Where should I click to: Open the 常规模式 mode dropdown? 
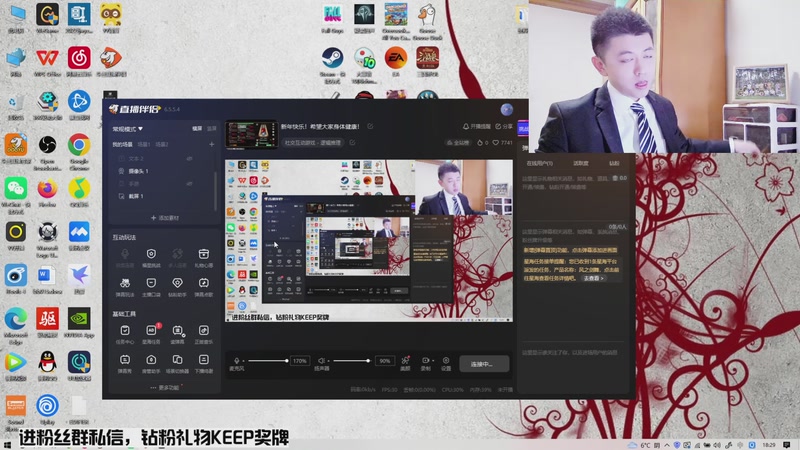[x=128, y=129]
